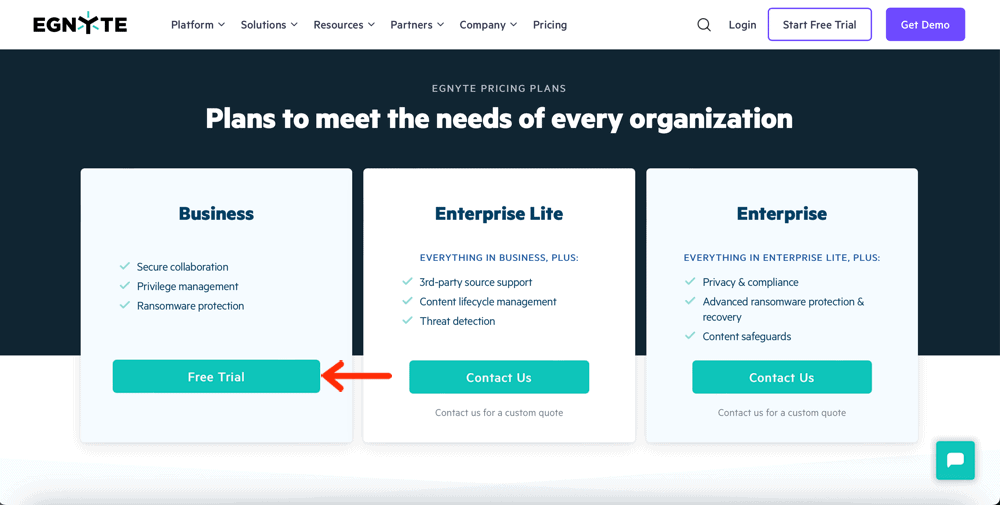Click Privacy & compliance feature

(750, 282)
